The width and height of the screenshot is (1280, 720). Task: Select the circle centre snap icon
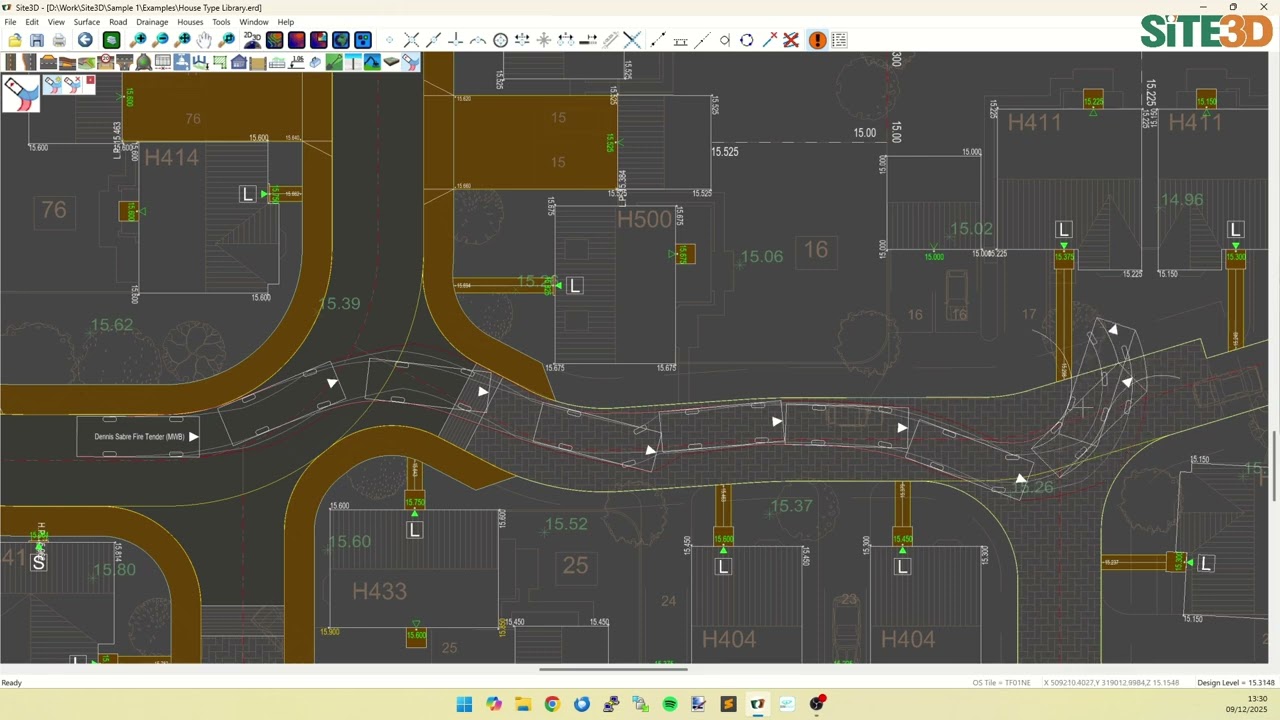[501, 40]
